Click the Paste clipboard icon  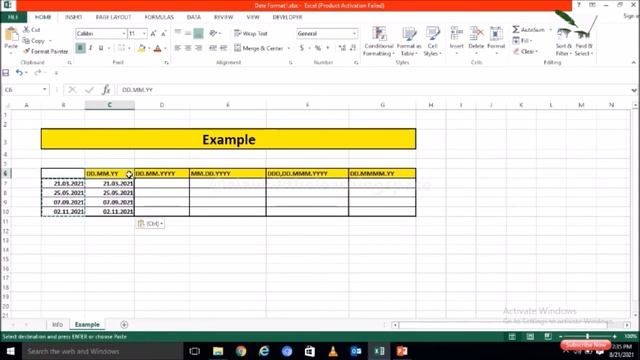pyautogui.click(x=11, y=35)
